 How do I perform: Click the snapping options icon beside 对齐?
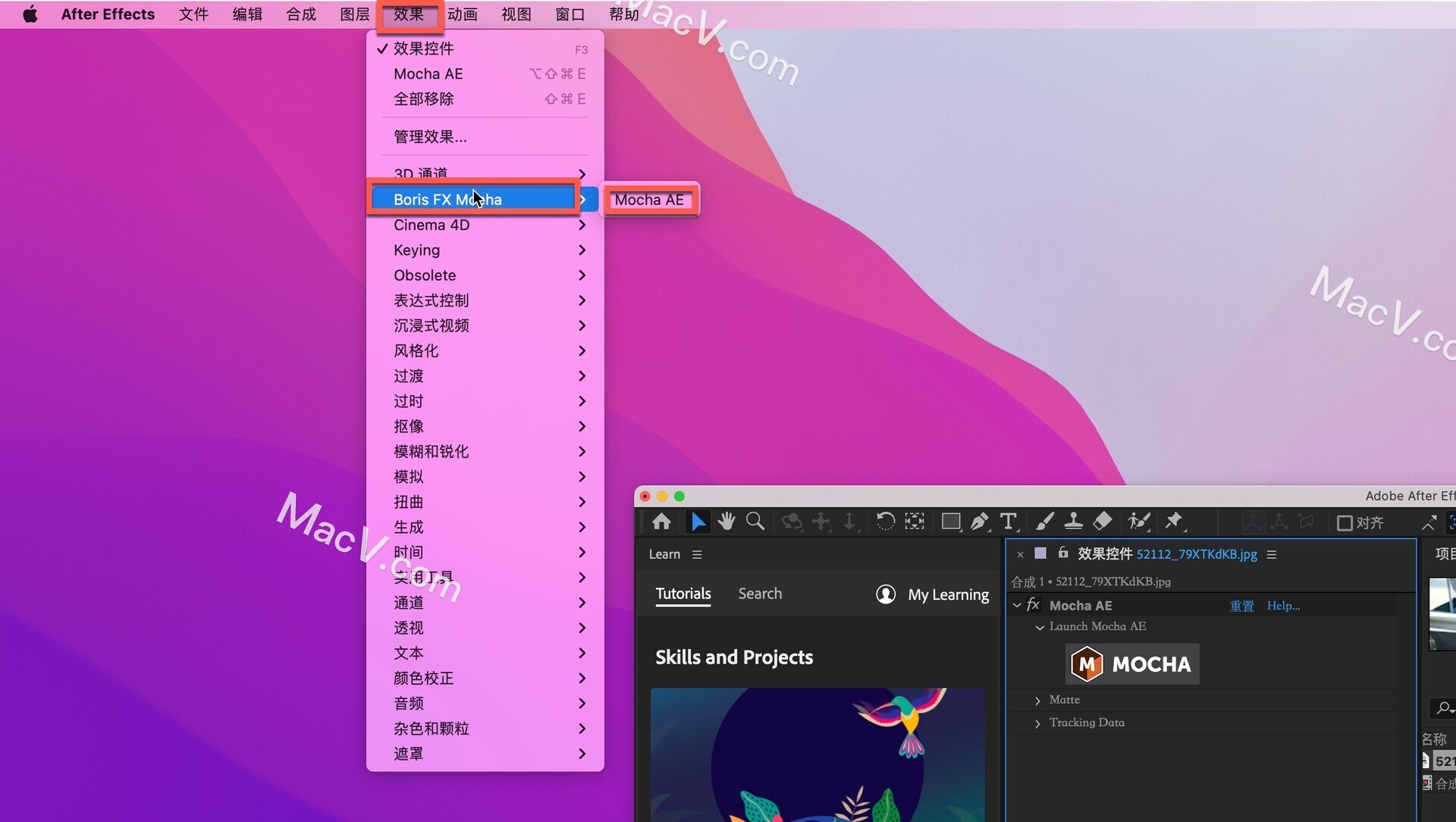tap(1429, 522)
